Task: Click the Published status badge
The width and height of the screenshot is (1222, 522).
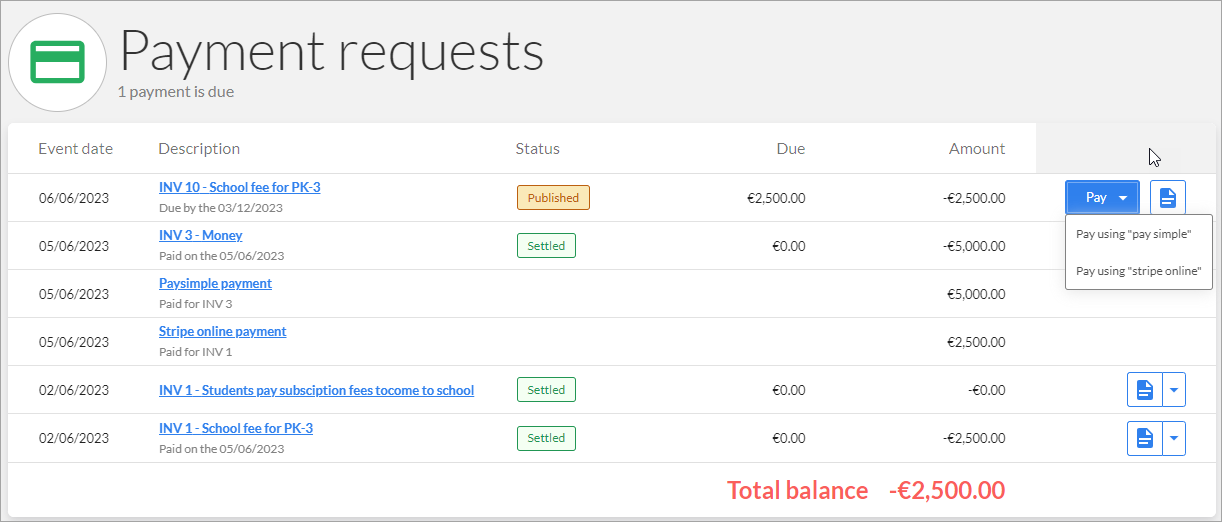Action: coord(553,198)
